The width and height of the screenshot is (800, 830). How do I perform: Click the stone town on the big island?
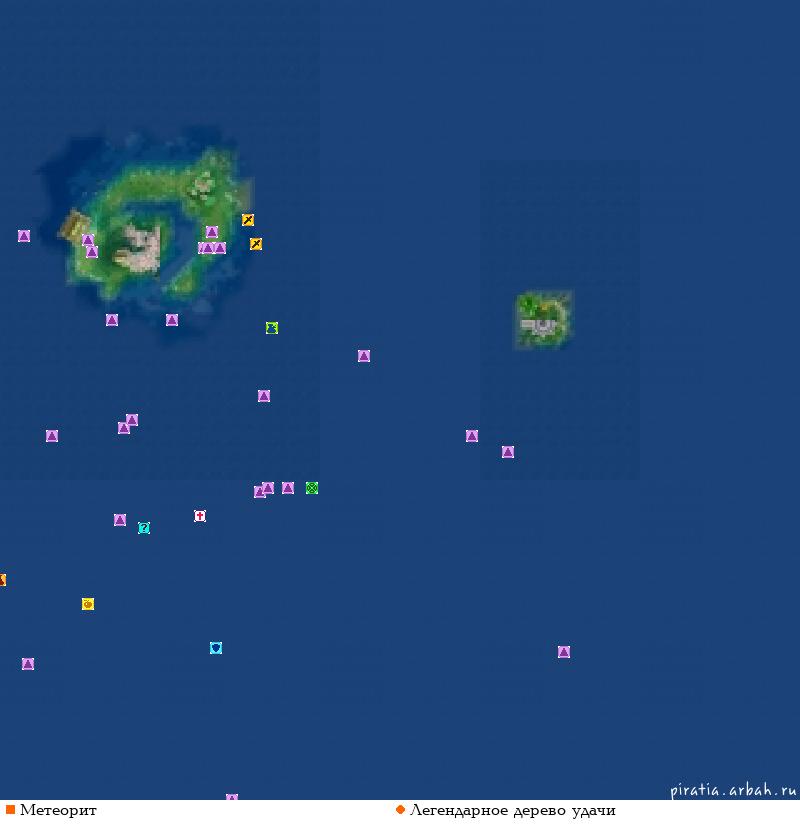click(x=139, y=248)
